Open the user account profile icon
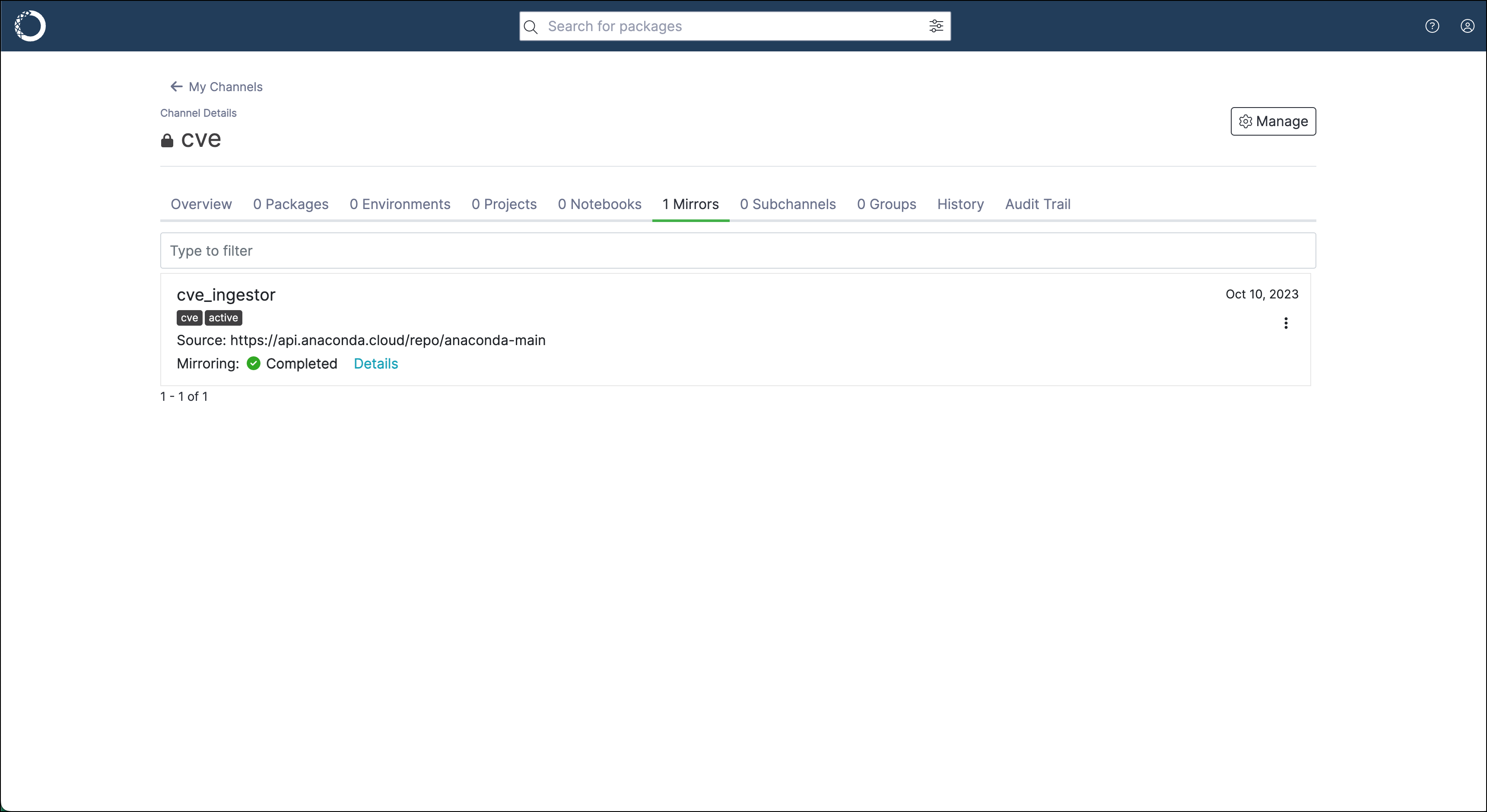Screen dimensions: 1487x812 1467,26
